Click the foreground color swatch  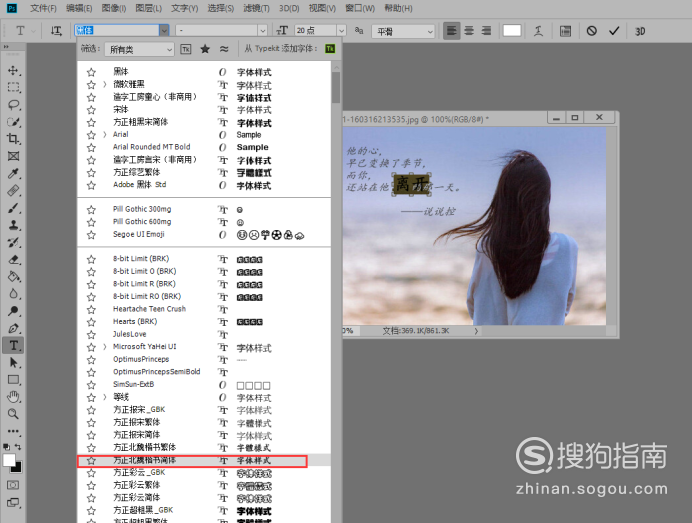coord(9,460)
